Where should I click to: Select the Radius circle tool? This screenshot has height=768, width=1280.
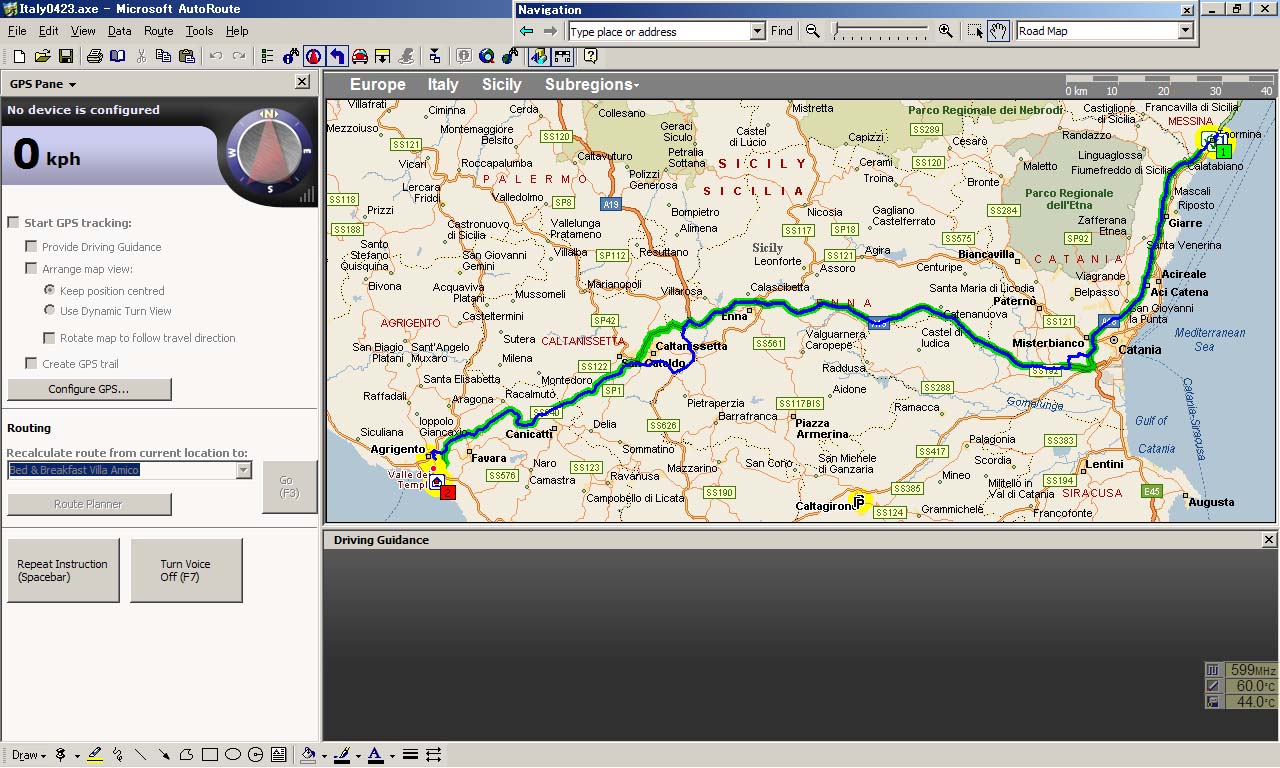click(255, 755)
